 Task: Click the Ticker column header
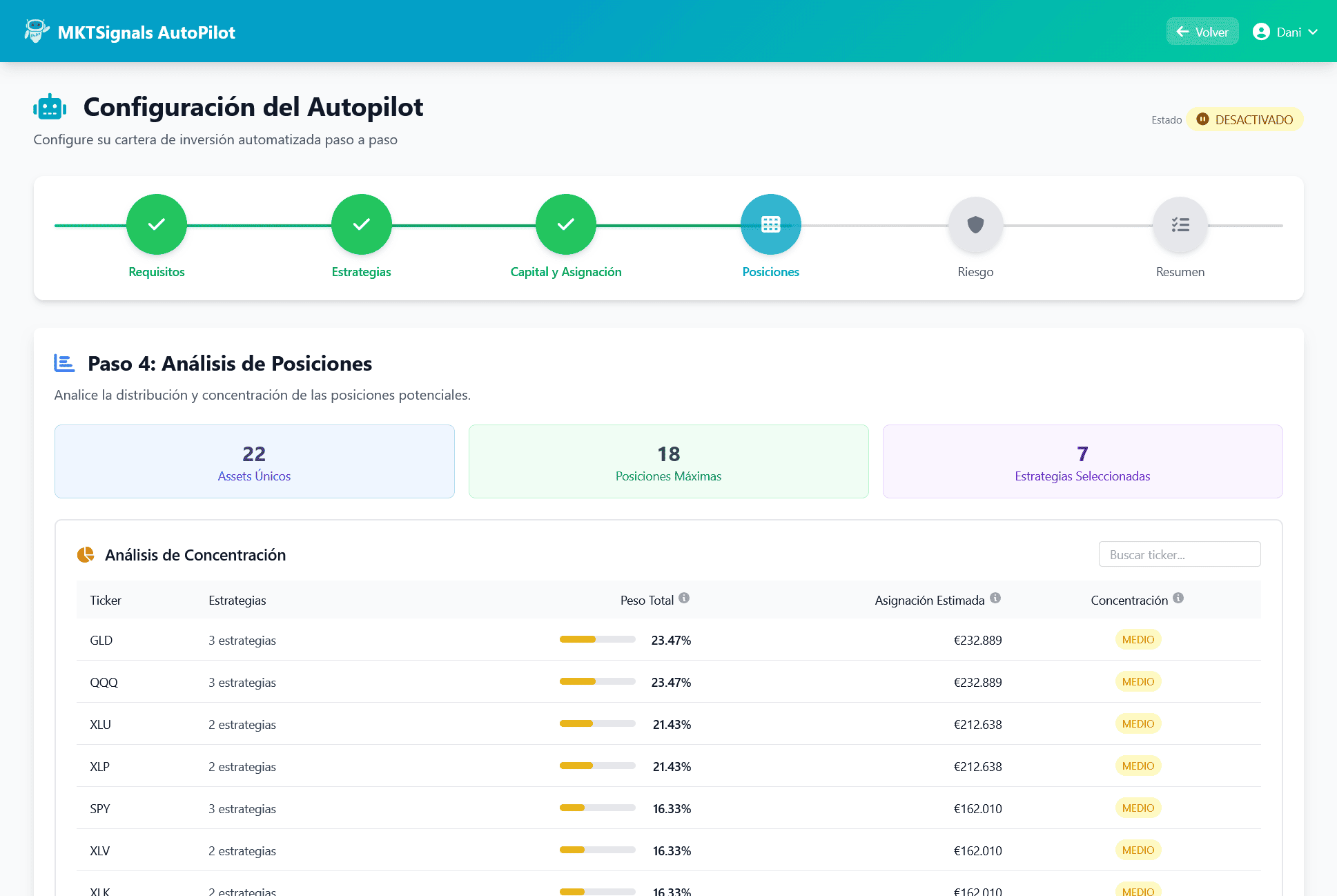click(106, 601)
